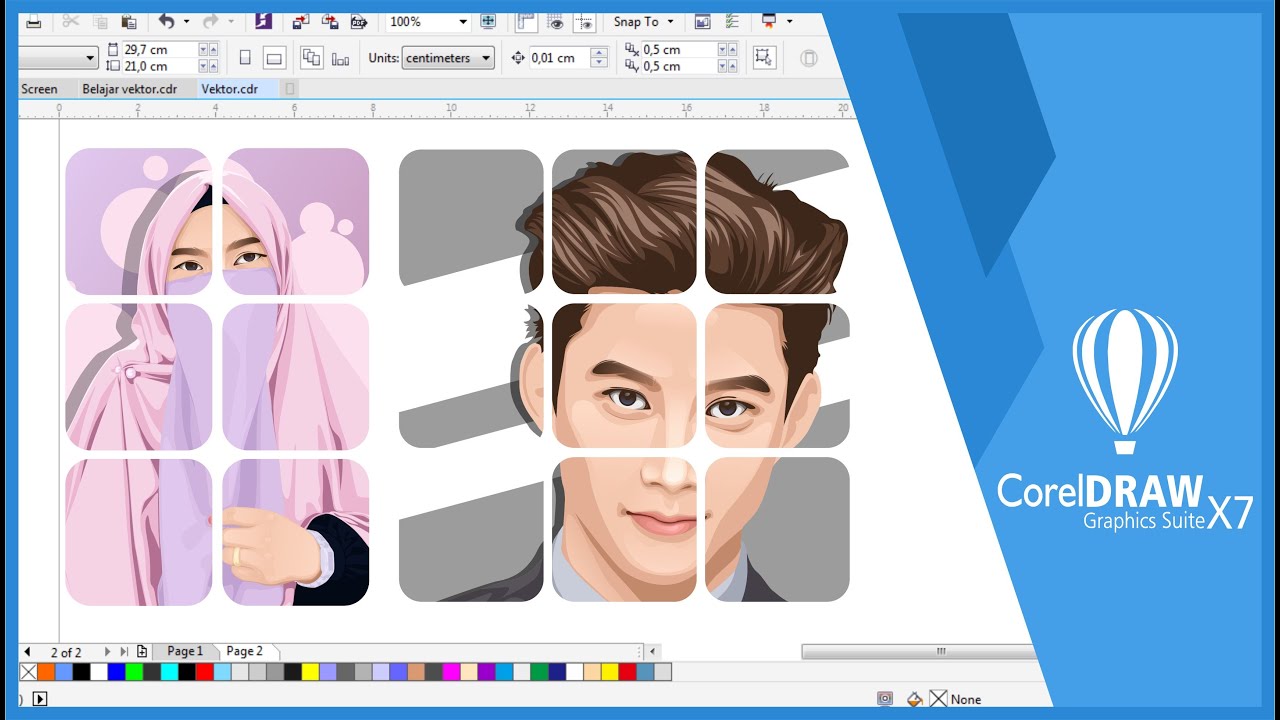
Task: Apply layout to all pages button
Action: [311, 58]
